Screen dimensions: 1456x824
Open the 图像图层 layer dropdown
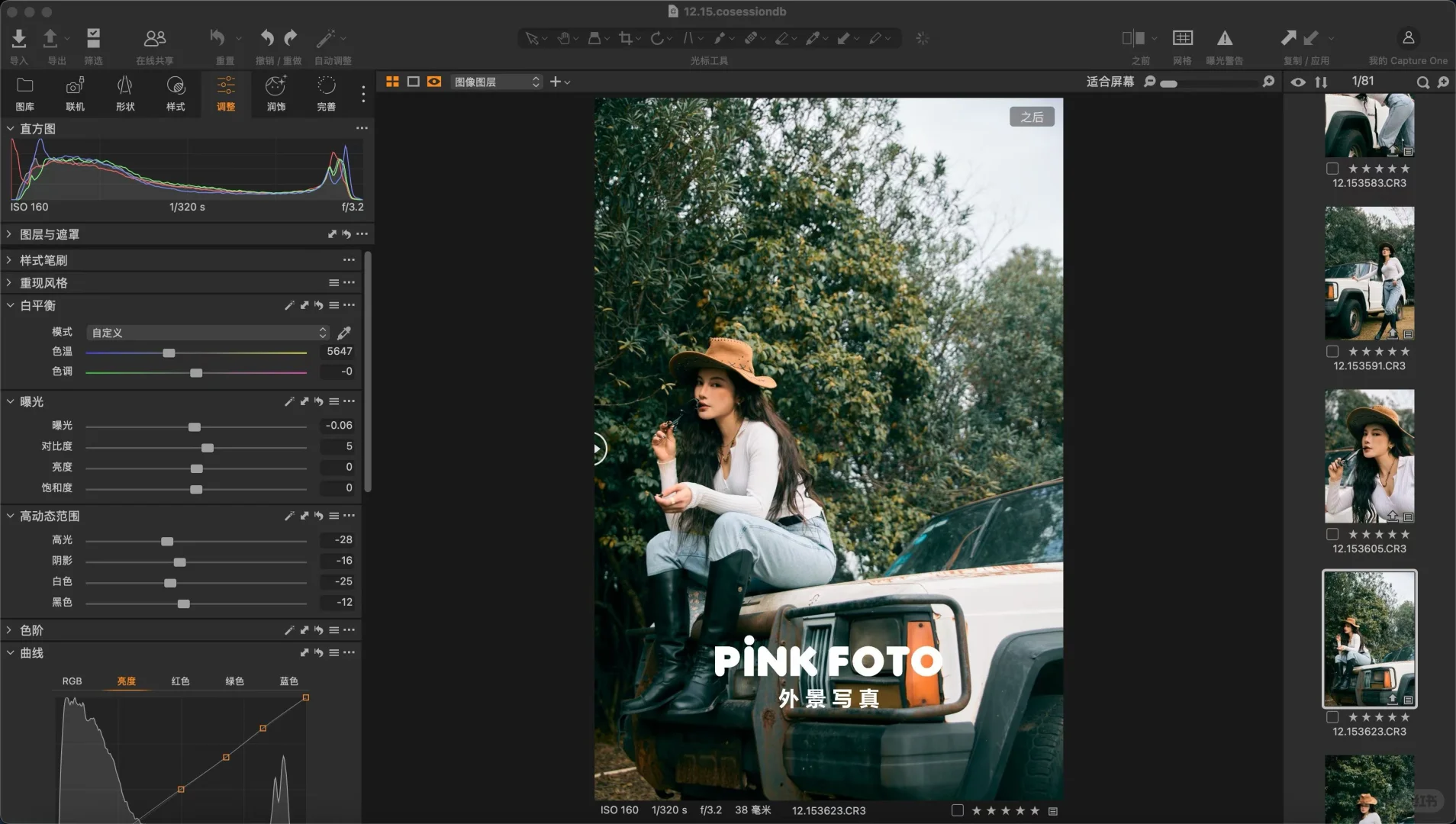point(496,82)
